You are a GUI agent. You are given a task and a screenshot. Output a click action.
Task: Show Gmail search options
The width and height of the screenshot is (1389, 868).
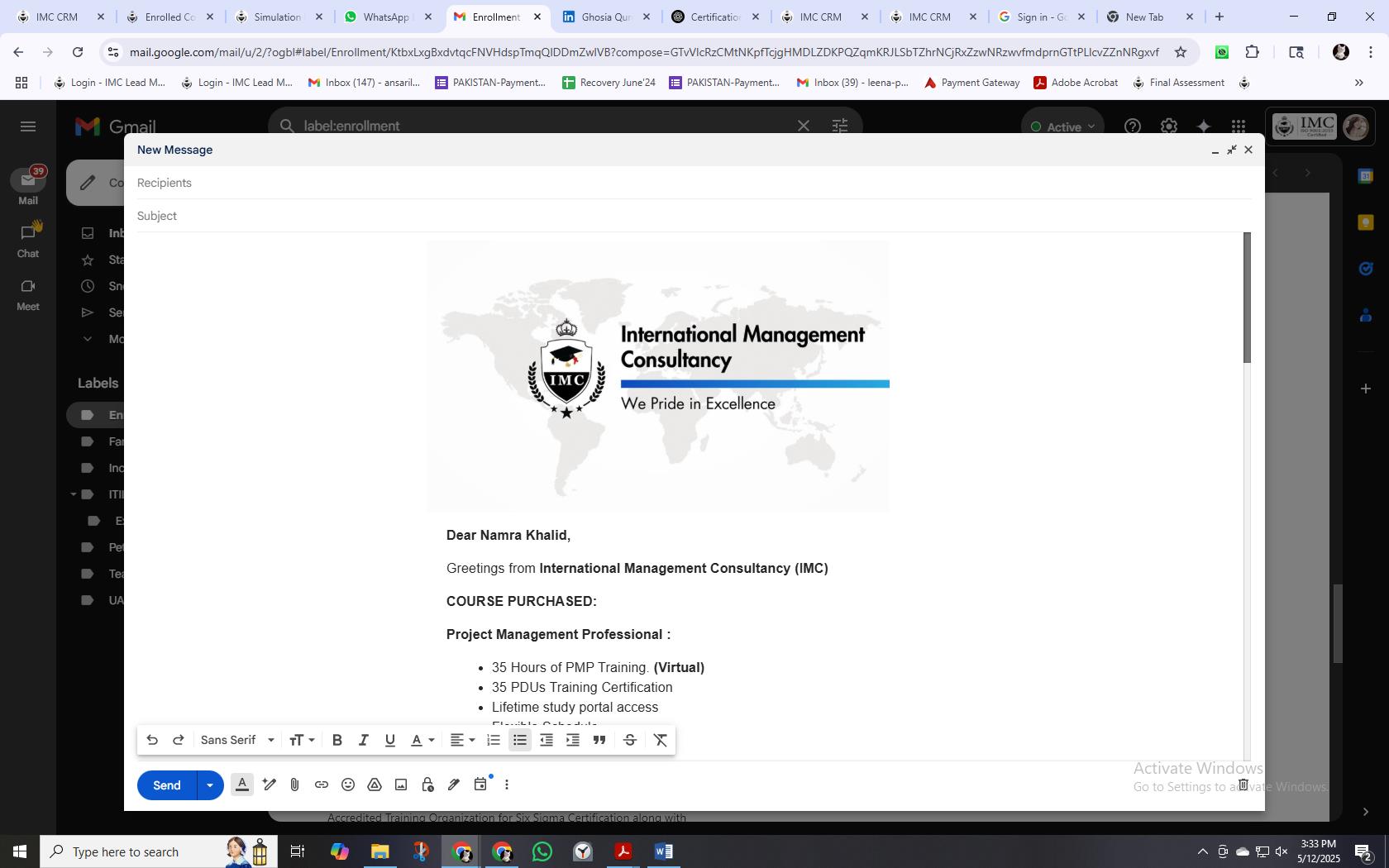pyautogui.click(x=839, y=126)
